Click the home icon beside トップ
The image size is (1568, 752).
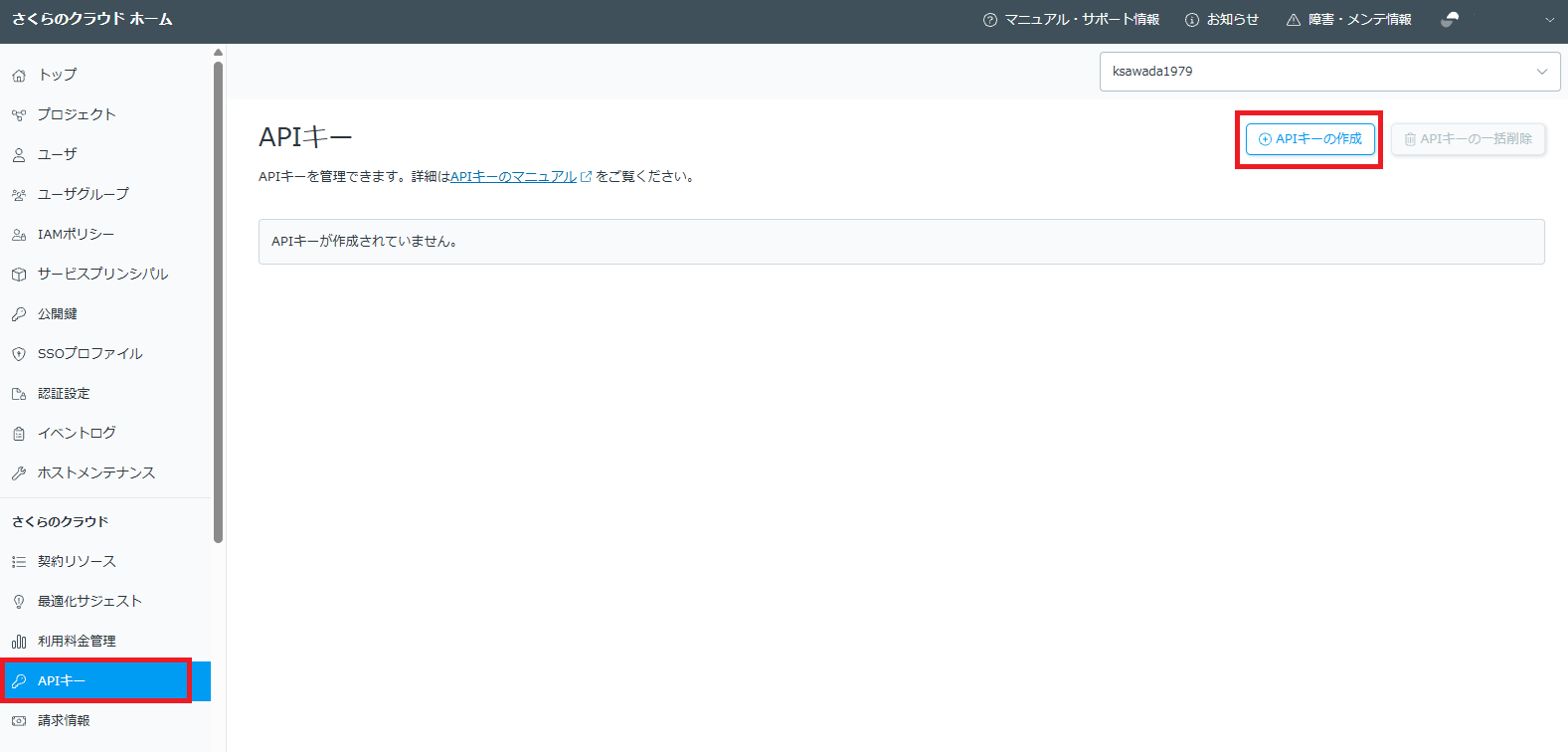[19, 76]
